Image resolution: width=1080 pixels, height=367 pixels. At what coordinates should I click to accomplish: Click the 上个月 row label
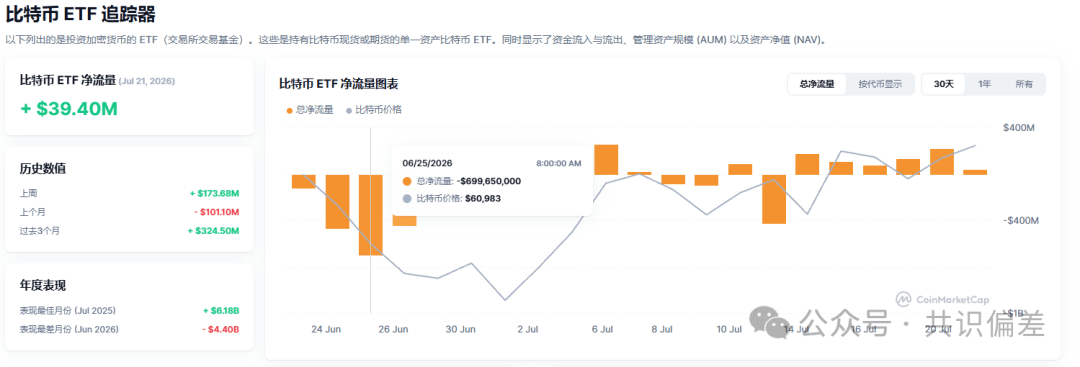tap(32, 212)
